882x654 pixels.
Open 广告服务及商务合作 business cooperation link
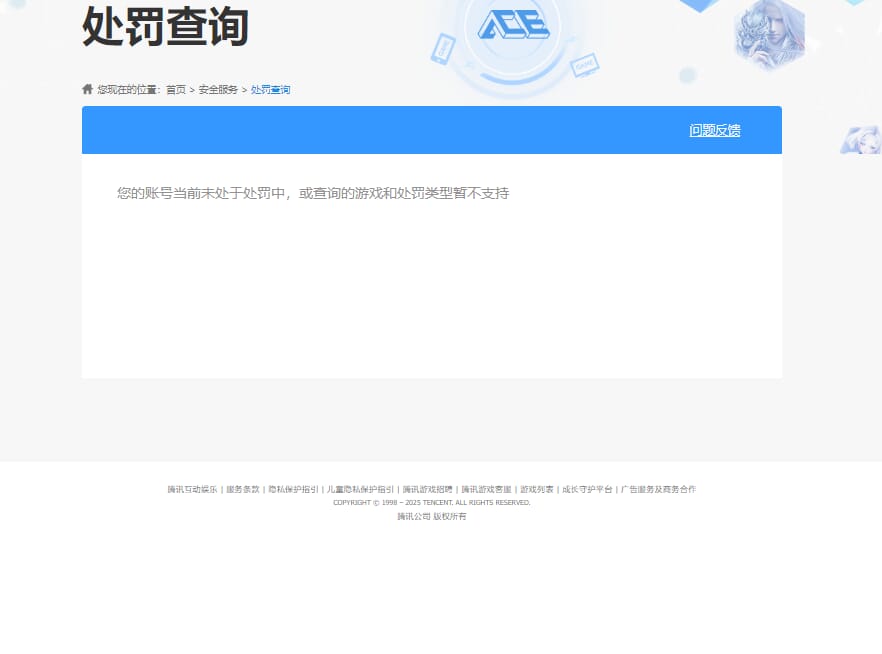tap(660, 489)
